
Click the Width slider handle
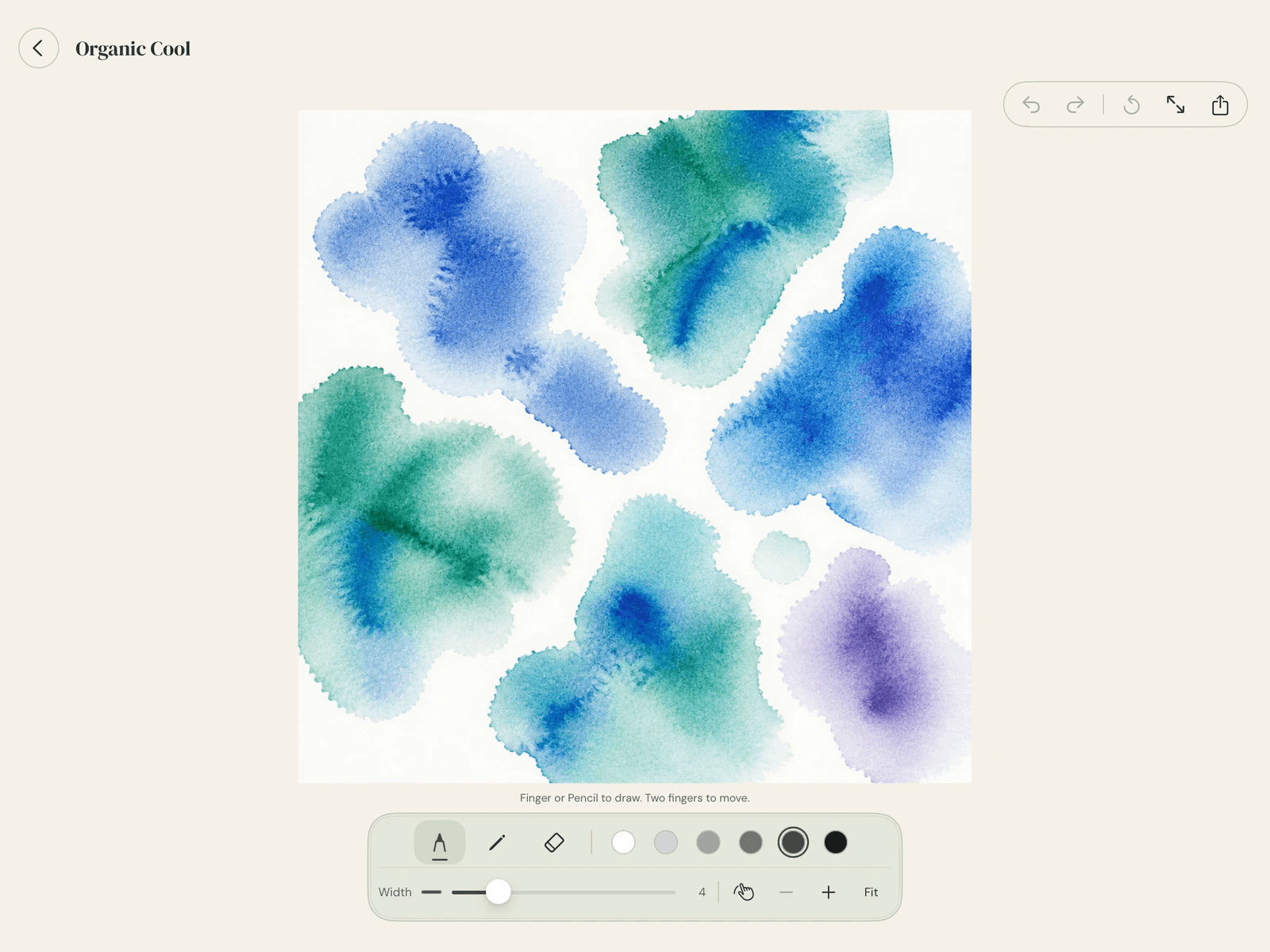coord(498,892)
